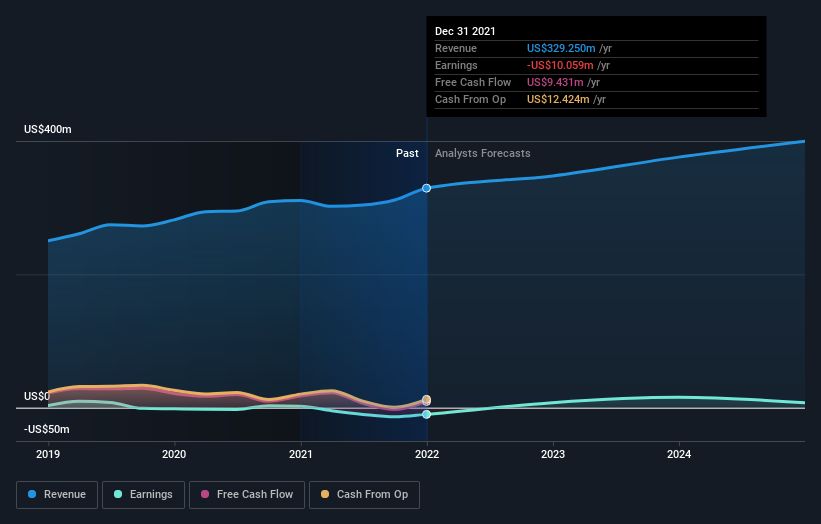
Task: Click the Past label
Action: click(407, 153)
